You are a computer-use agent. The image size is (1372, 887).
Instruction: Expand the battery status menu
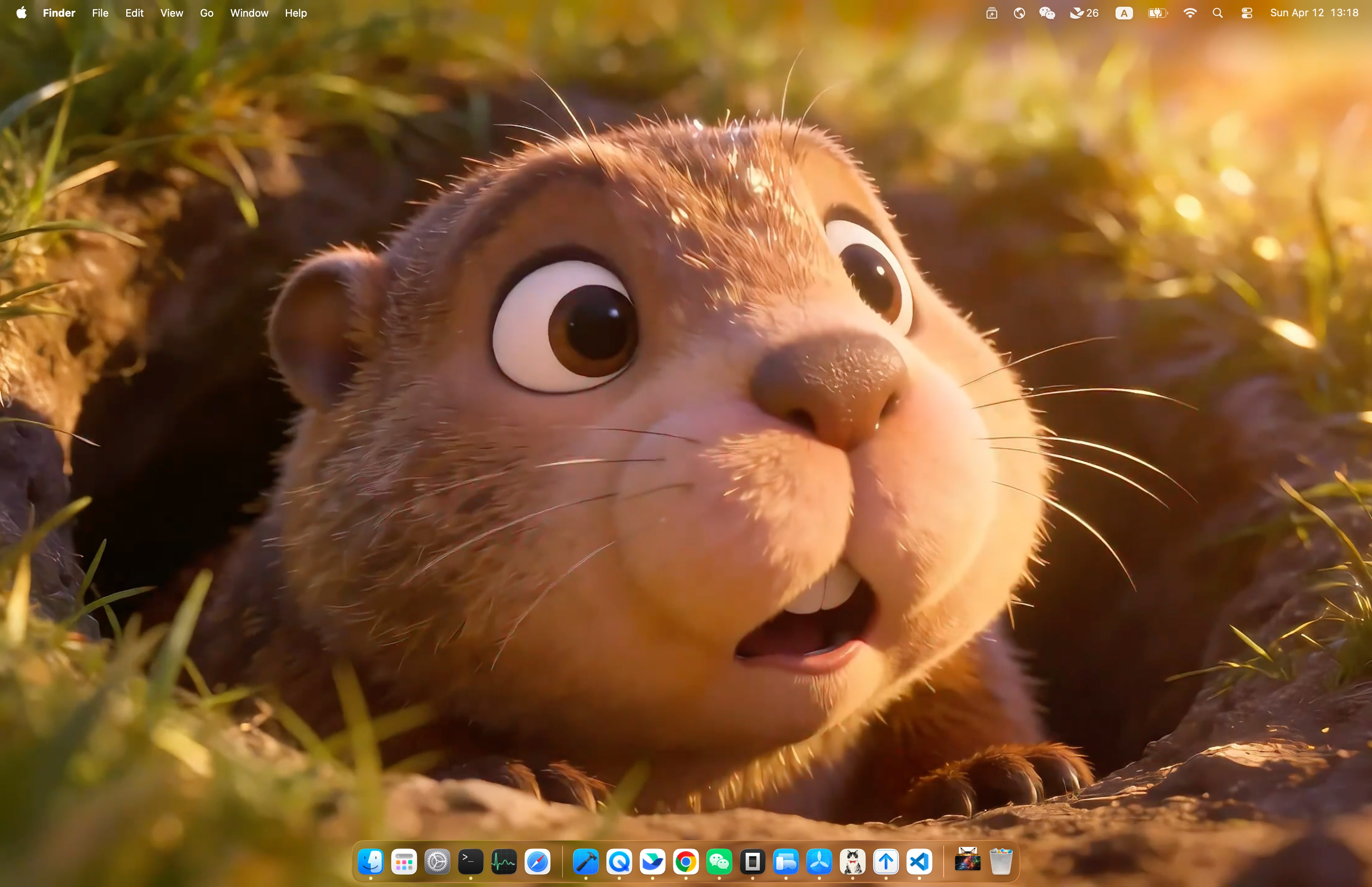[1157, 13]
